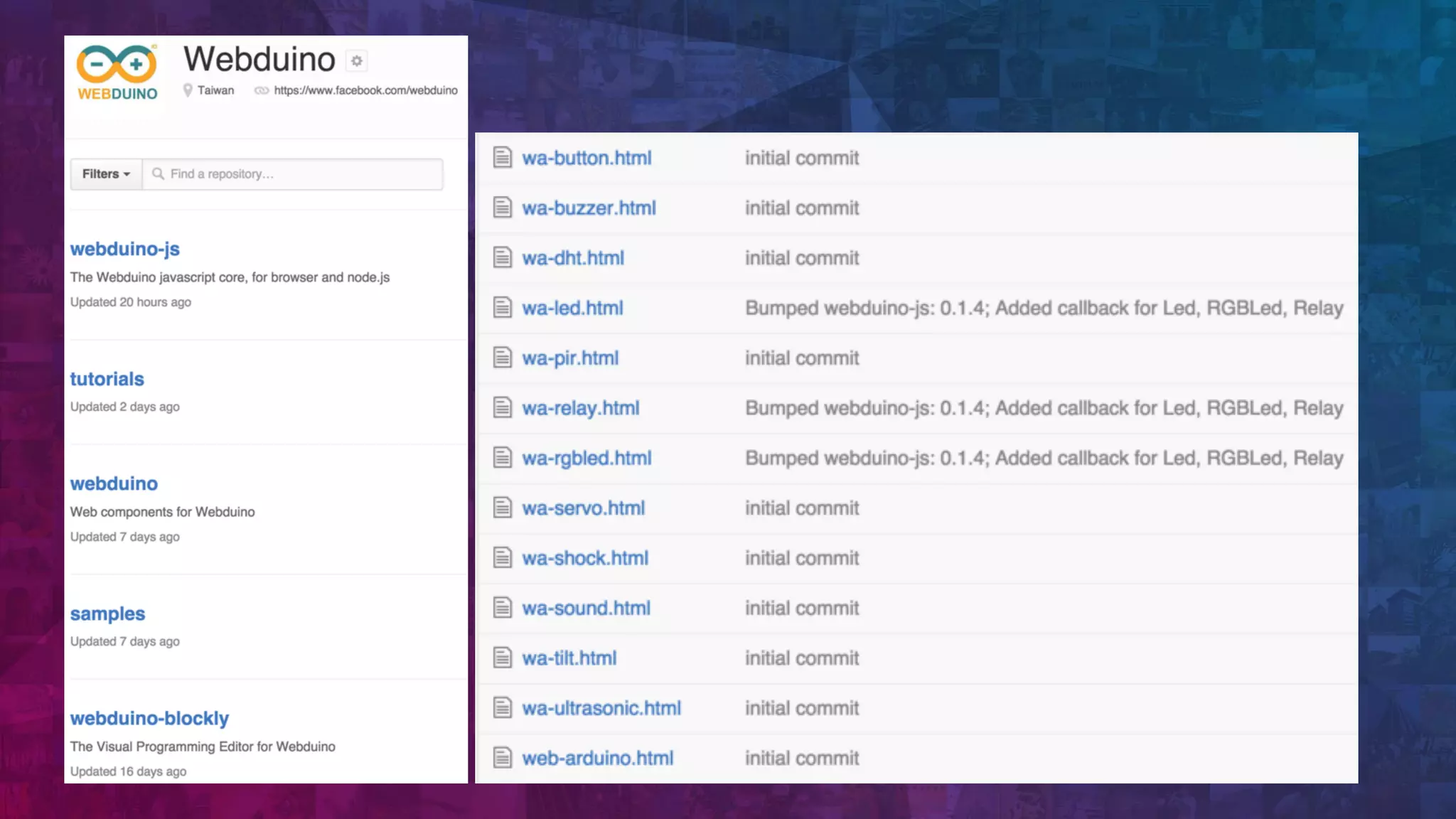This screenshot has height=819, width=1456.
Task: Open the wa-led.html file
Action: [x=572, y=308]
